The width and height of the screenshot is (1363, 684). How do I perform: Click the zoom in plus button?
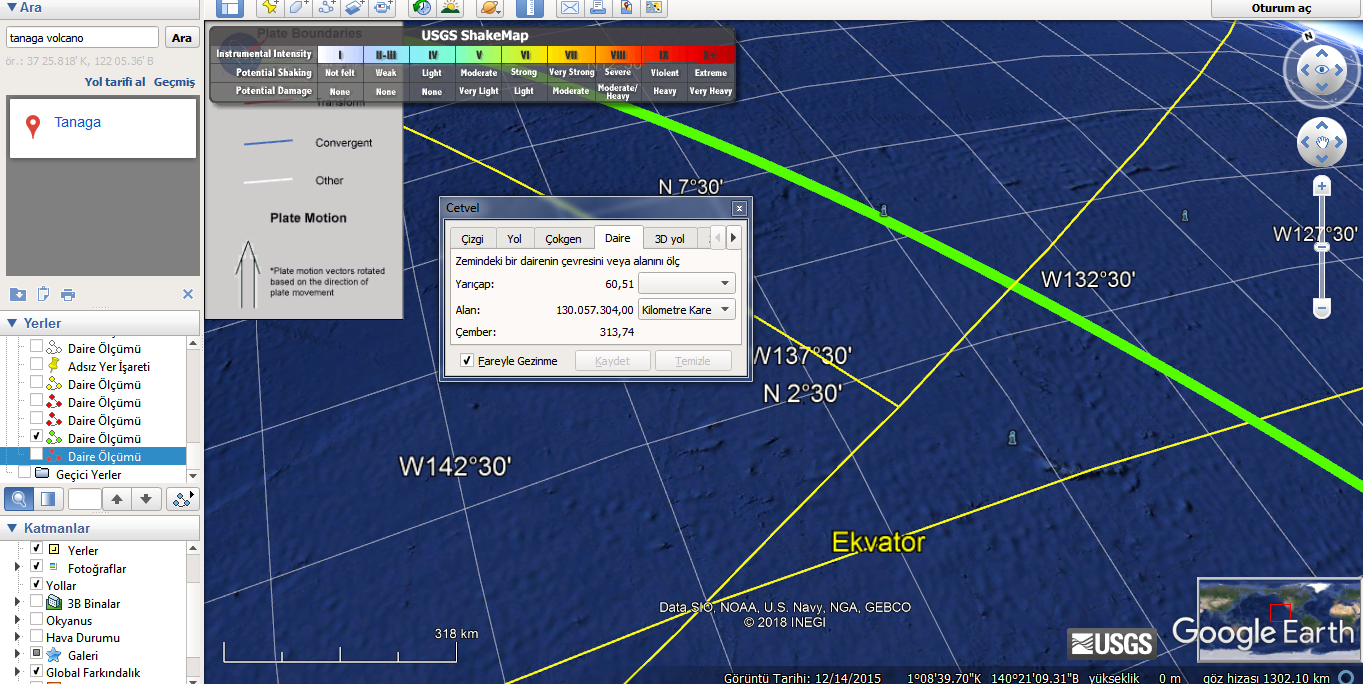pos(1322,186)
